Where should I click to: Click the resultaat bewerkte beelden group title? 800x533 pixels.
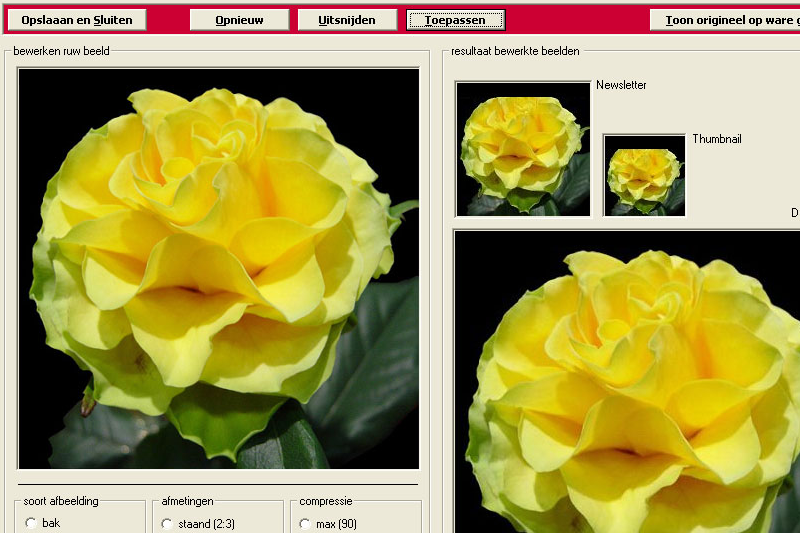514,50
